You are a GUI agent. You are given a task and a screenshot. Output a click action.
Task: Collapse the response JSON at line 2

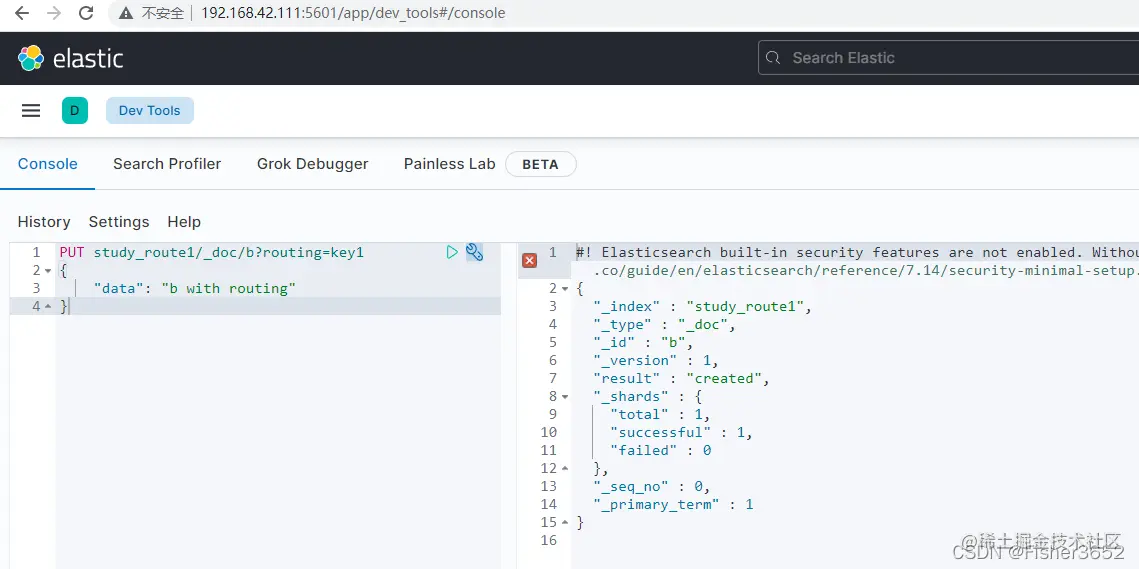point(565,289)
